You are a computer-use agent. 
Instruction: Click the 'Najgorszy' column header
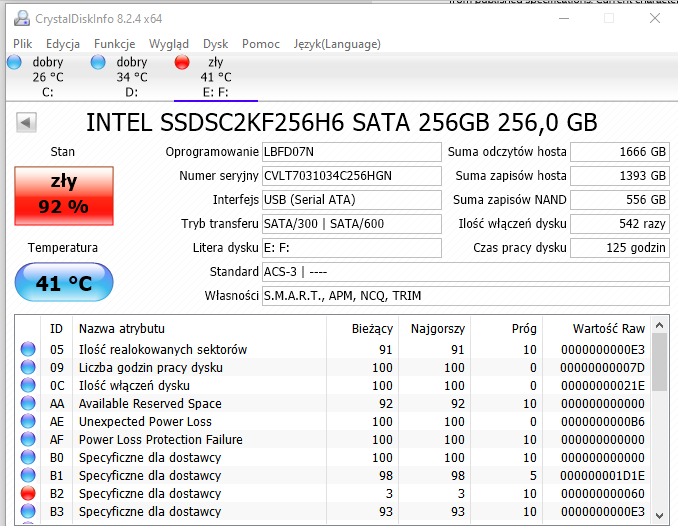pyautogui.click(x=435, y=329)
